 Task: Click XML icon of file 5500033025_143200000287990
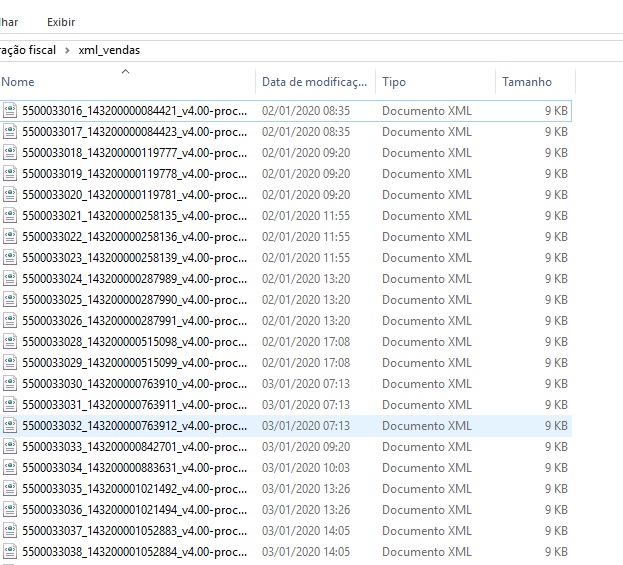[x=10, y=300]
